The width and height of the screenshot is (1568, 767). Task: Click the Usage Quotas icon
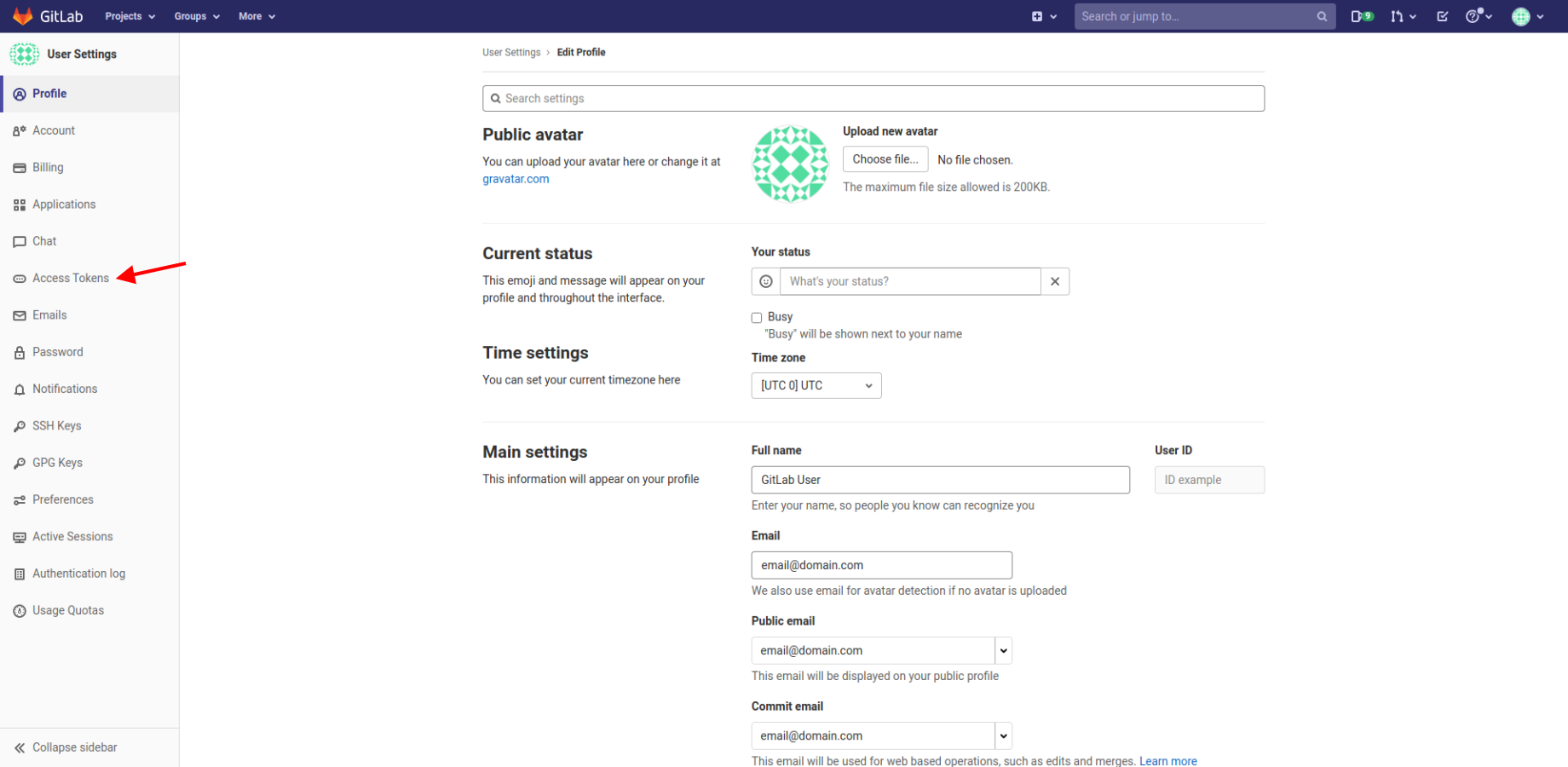[20, 611]
